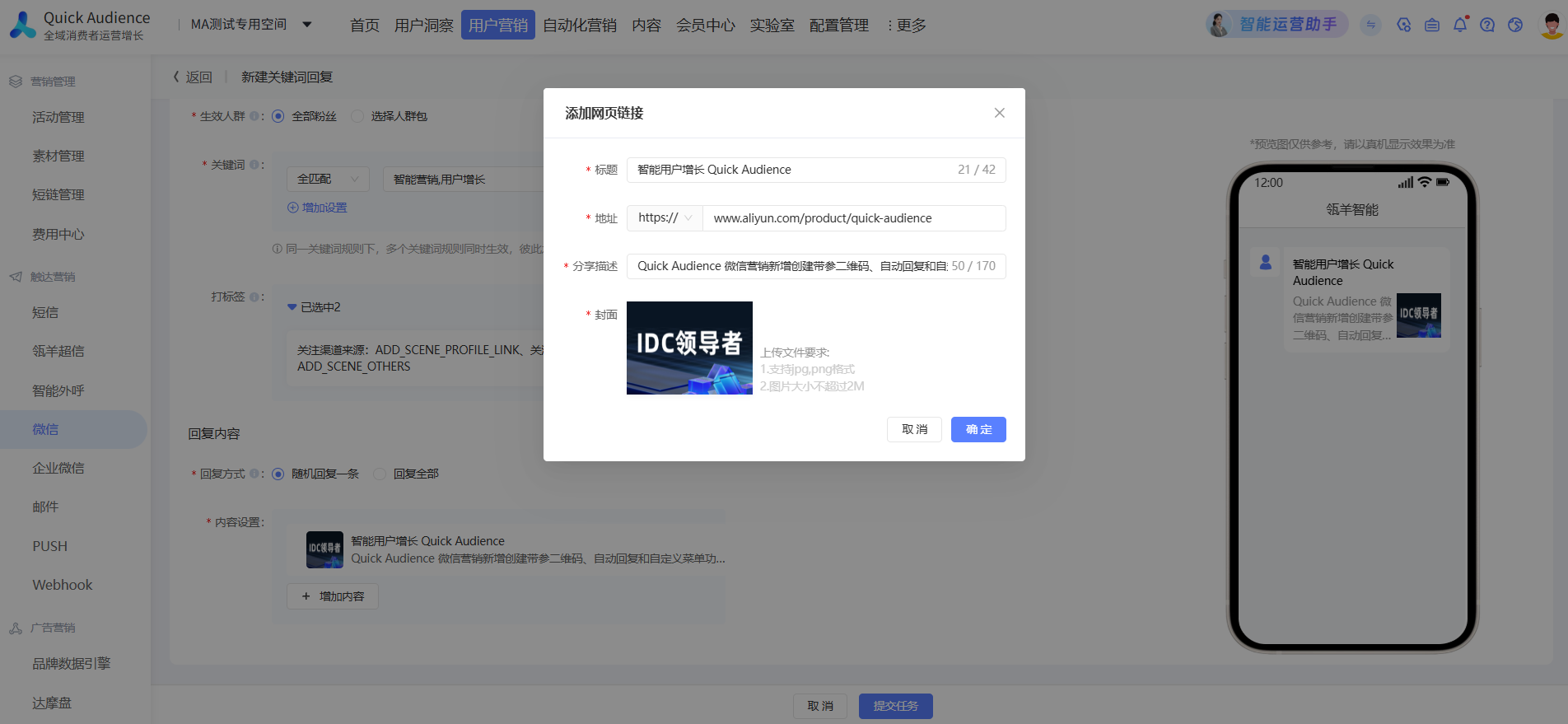The image size is (1568, 724).
Task: Click the 增加设置 link
Action: pyautogui.click(x=317, y=208)
